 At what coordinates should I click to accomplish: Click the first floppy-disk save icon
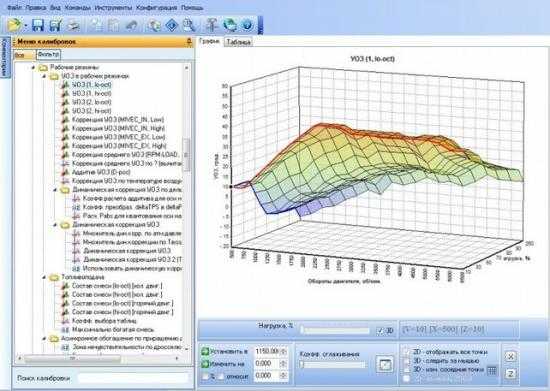click(38, 25)
